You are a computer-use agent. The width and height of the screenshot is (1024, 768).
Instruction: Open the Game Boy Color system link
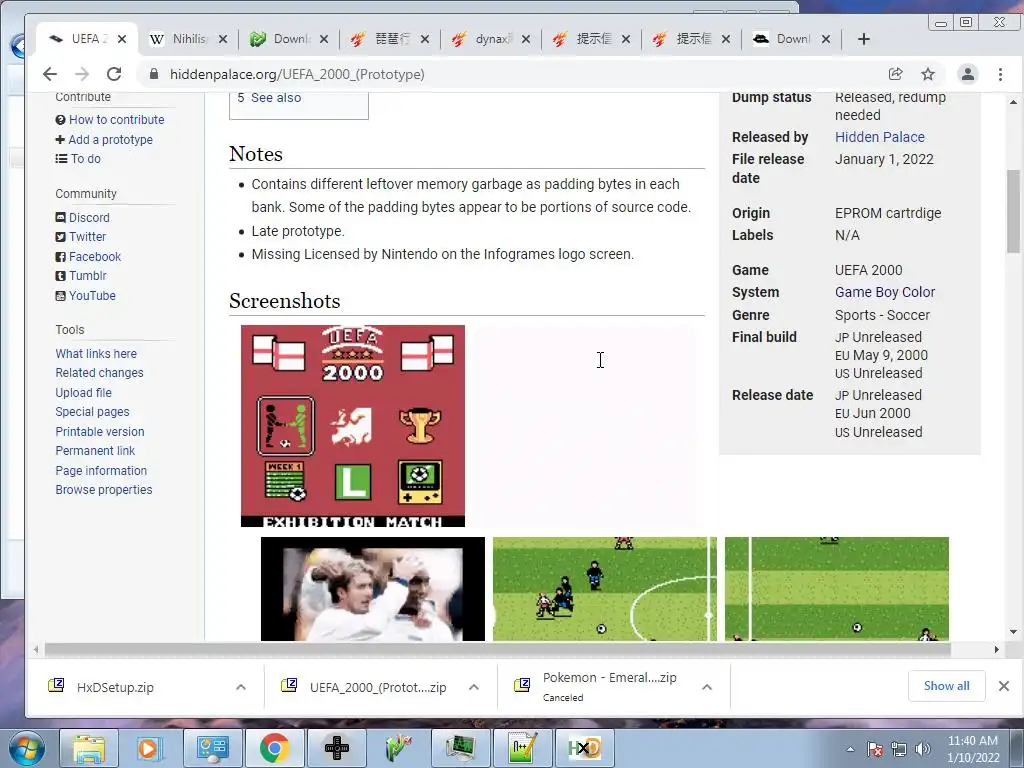point(884,292)
